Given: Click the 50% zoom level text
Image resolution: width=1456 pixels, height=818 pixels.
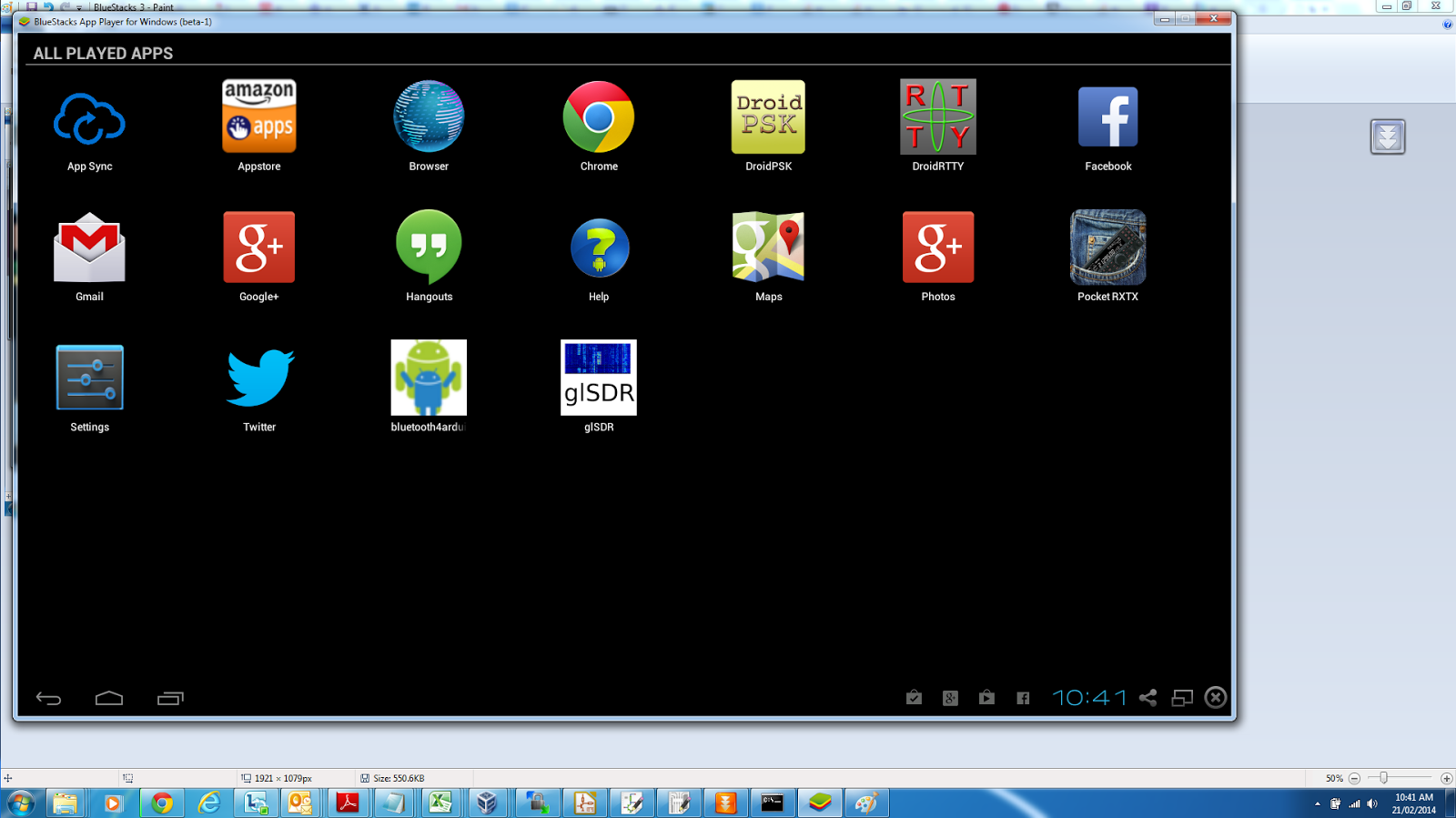Looking at the screenshot, I should click(x=1334, y=778).
